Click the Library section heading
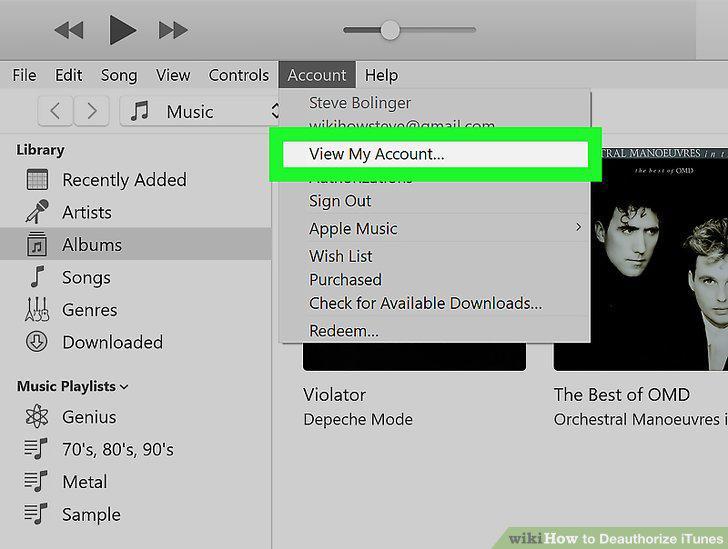This screenshot has height=549, width=728. 40,150
